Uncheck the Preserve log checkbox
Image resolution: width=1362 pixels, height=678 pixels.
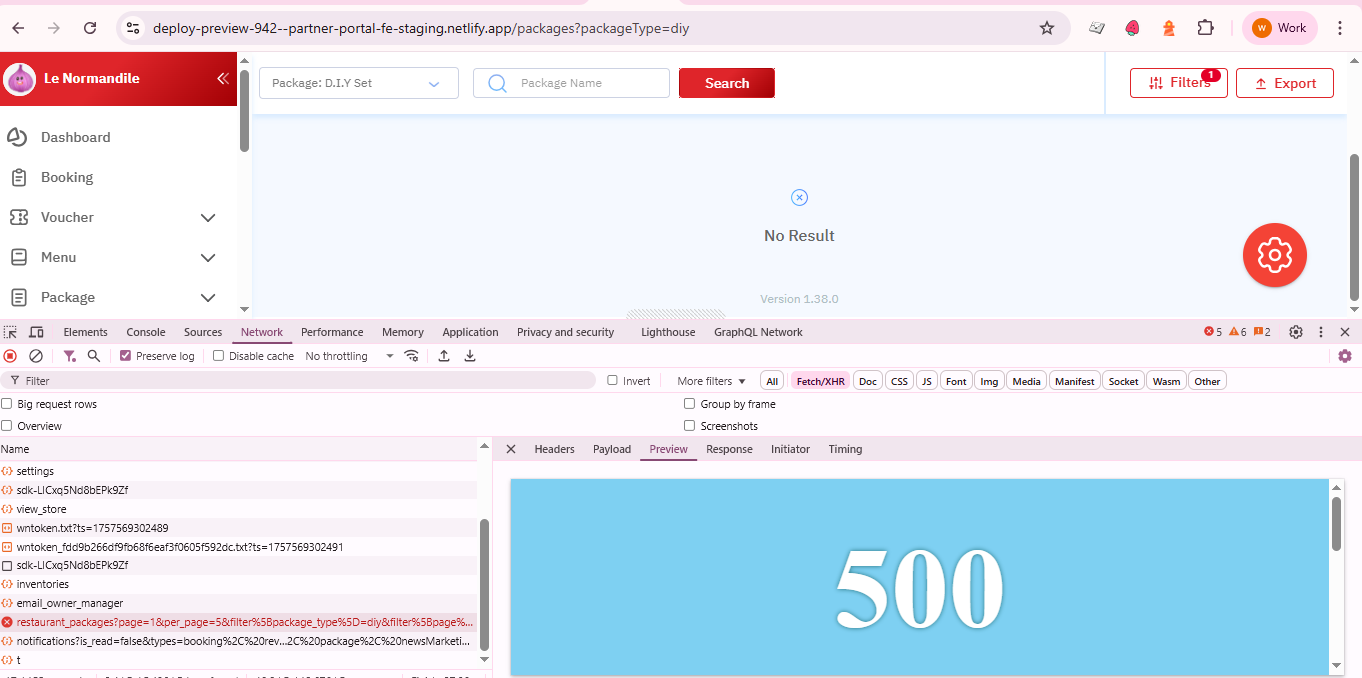click(x=125, y=356)
